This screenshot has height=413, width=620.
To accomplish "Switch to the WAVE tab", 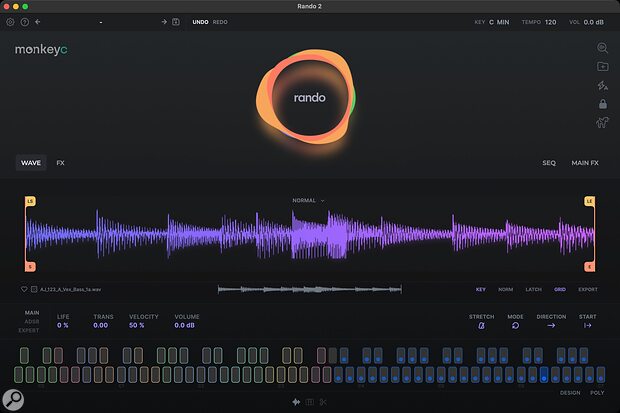I will (31, 163).
